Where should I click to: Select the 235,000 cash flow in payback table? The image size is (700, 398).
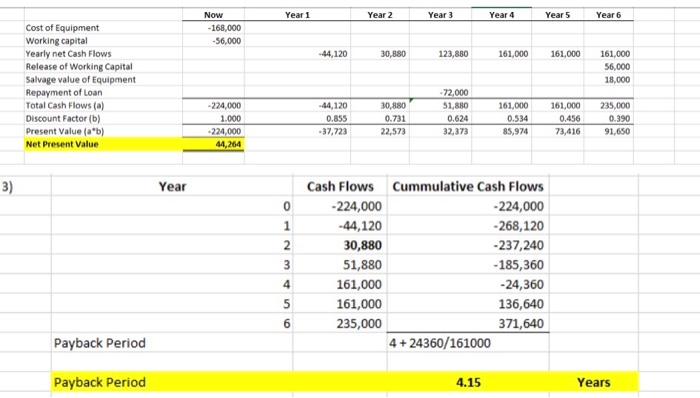(359, 323)
